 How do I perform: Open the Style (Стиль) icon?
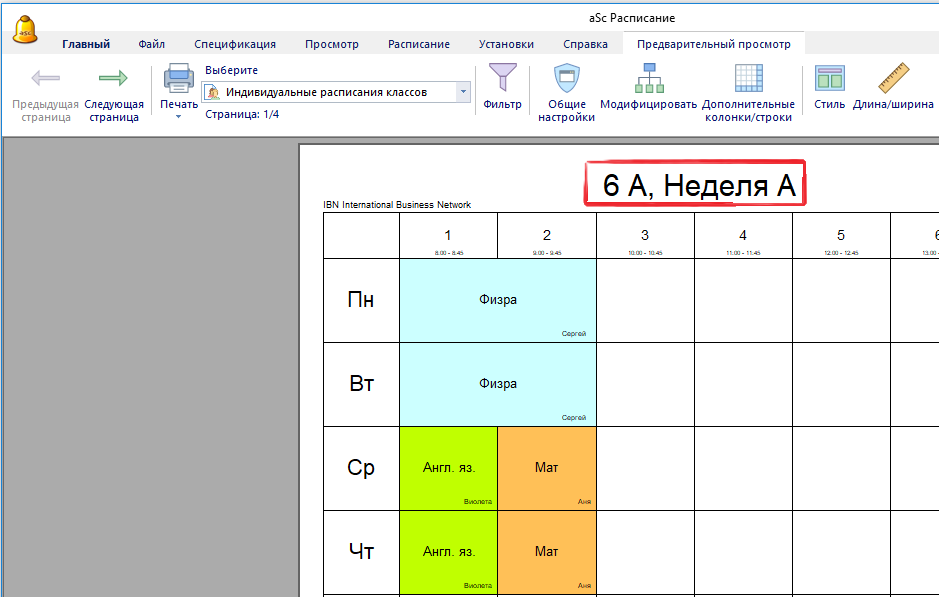(829, 79)
